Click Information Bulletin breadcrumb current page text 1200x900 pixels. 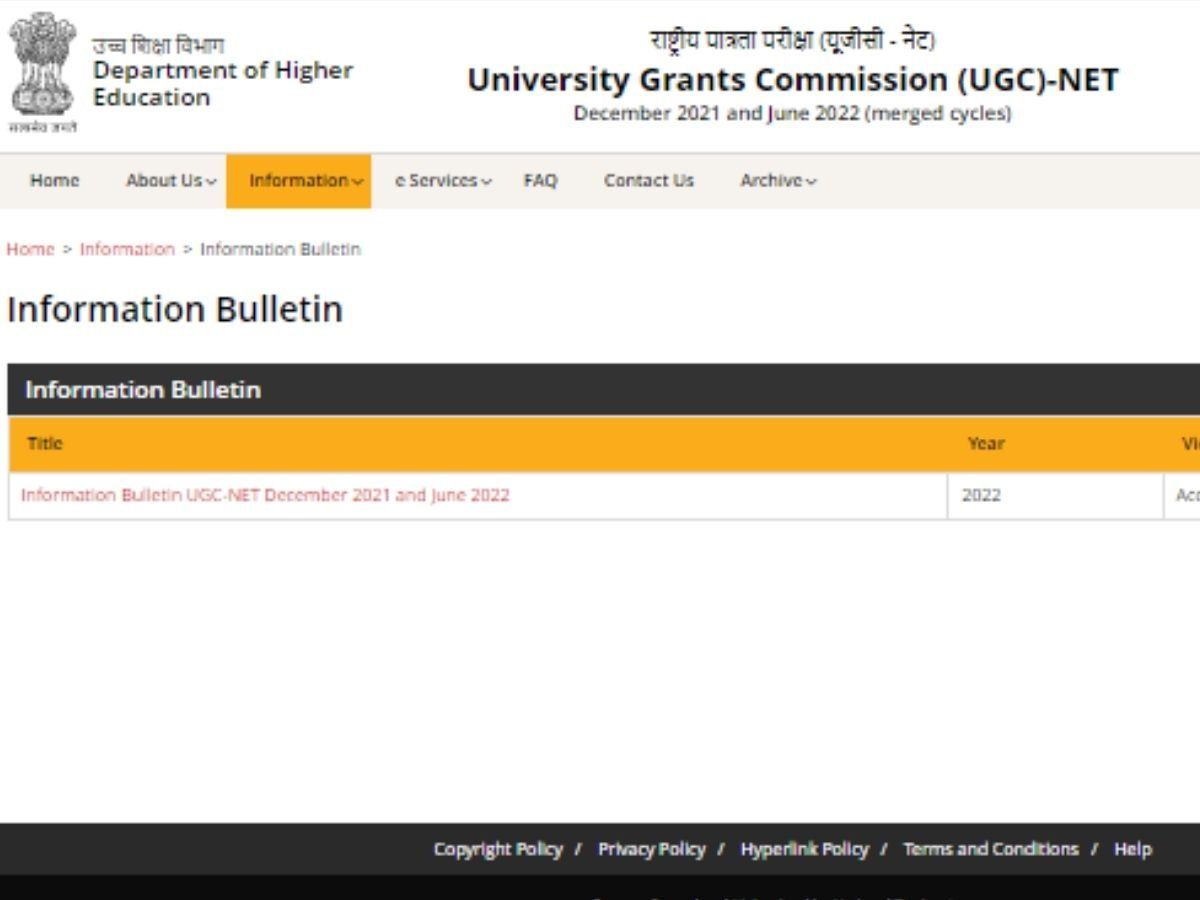[x=280, y=249]
